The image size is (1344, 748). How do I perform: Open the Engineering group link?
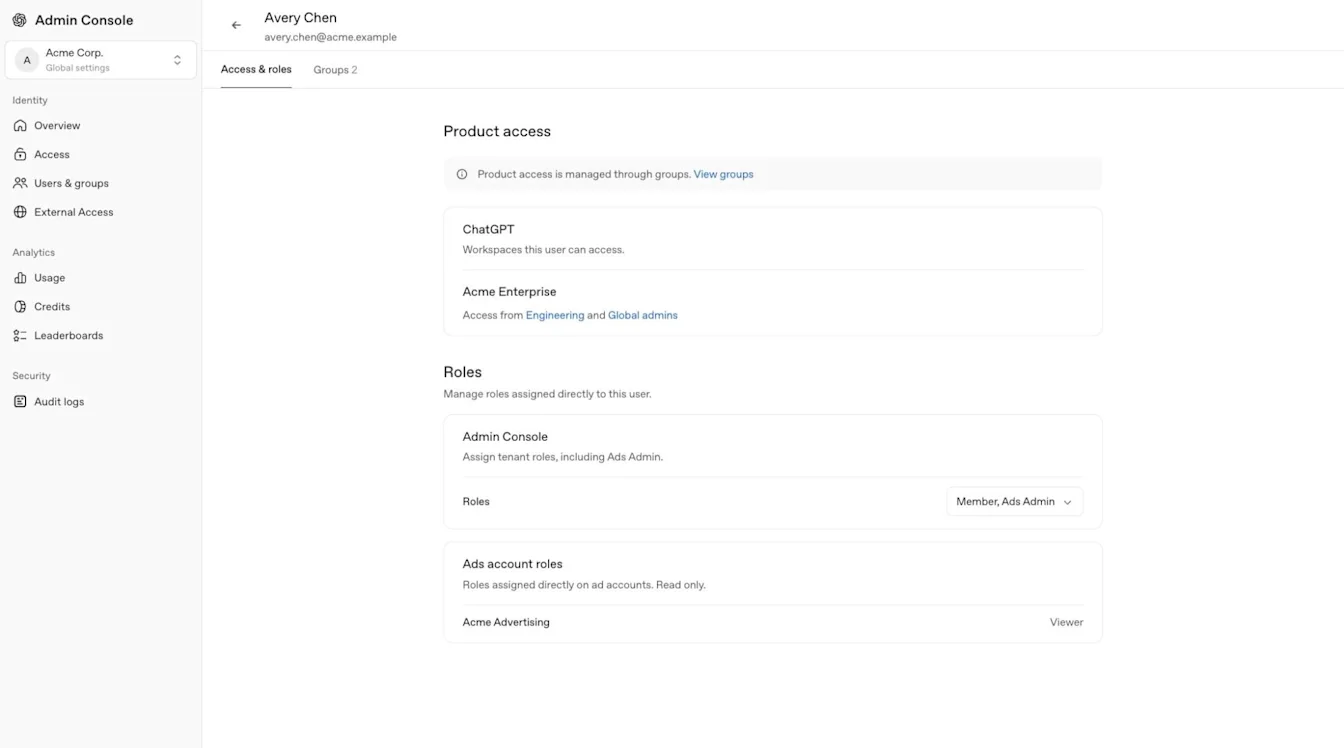point(555,315)
